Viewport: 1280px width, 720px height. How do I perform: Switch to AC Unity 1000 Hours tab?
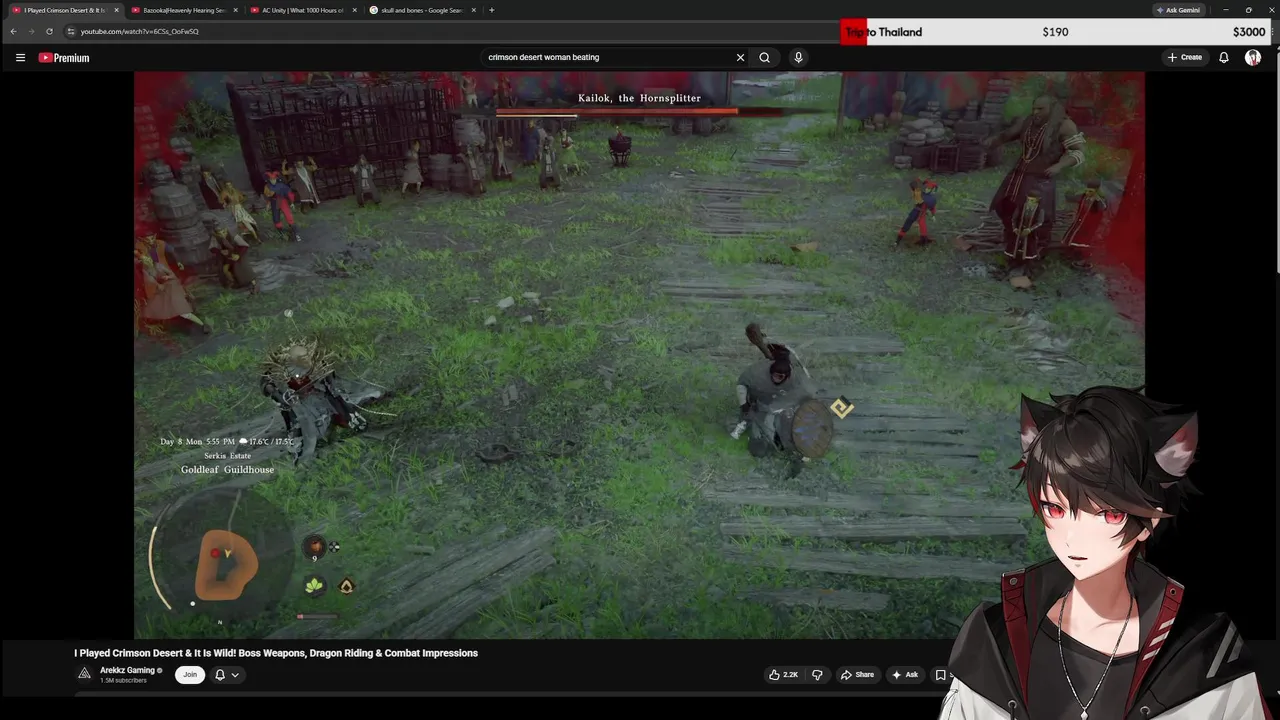[303, 10]
